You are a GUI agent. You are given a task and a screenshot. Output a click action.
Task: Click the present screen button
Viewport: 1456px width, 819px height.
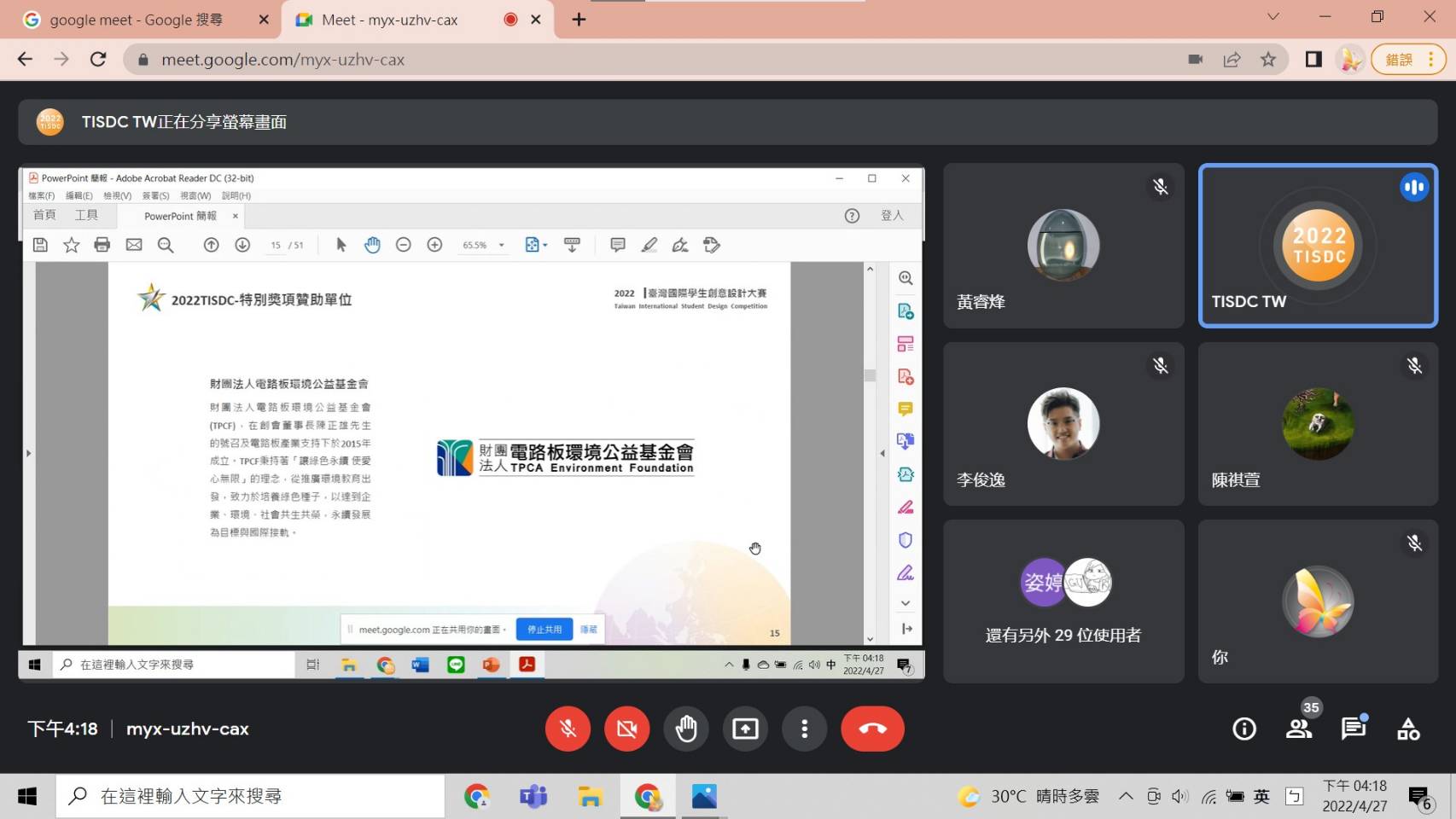click(x=745, y=729)
